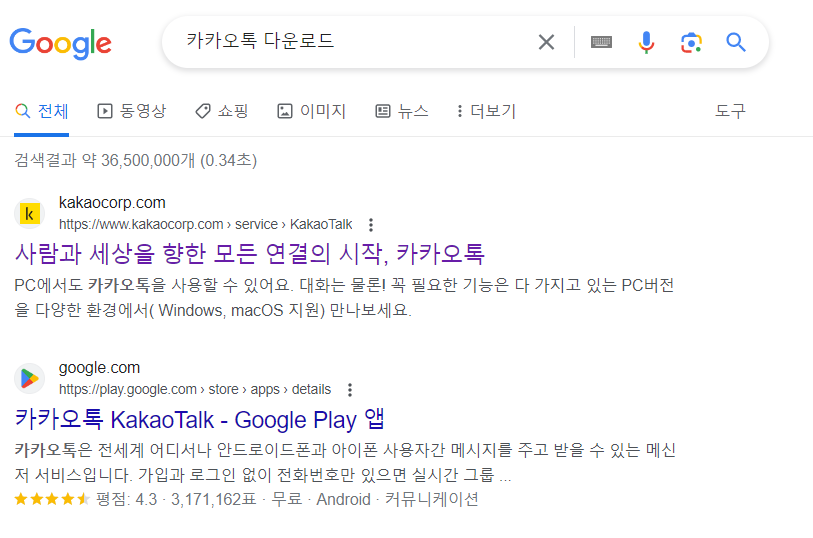Click the snippet starting 카카오톡은 전세계 어디서나
The height and width of the screenshot is (538, 813).
(345, 462)
